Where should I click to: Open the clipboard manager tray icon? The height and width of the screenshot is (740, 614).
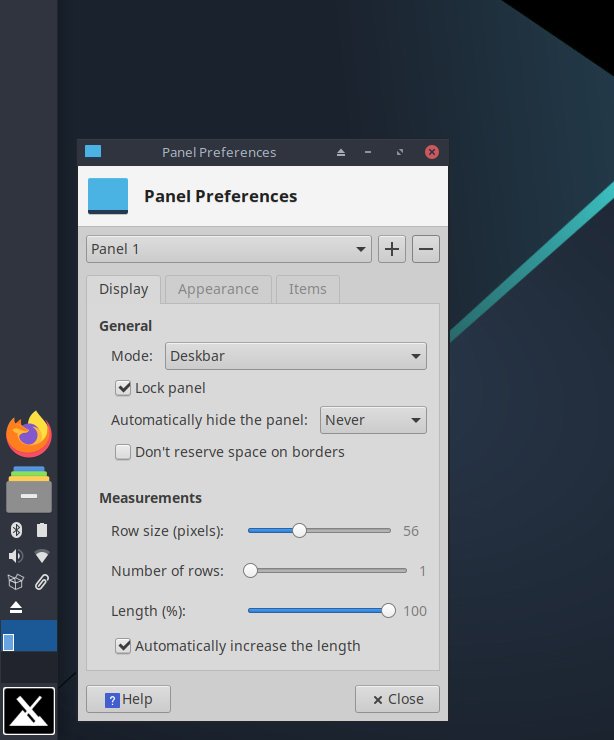[42, 530]
